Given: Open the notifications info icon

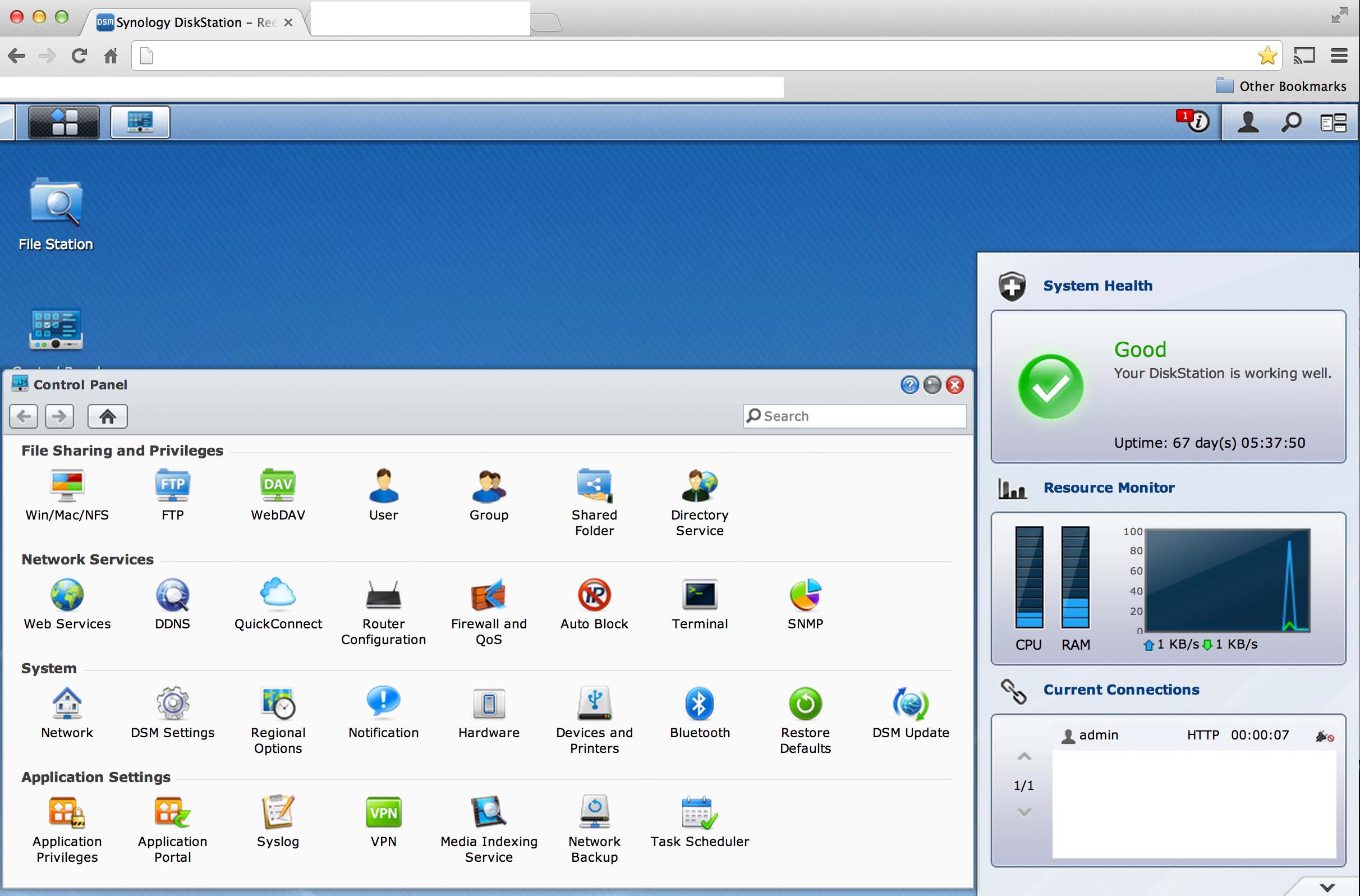Looking at the screenshot, I should [1197, 122].
